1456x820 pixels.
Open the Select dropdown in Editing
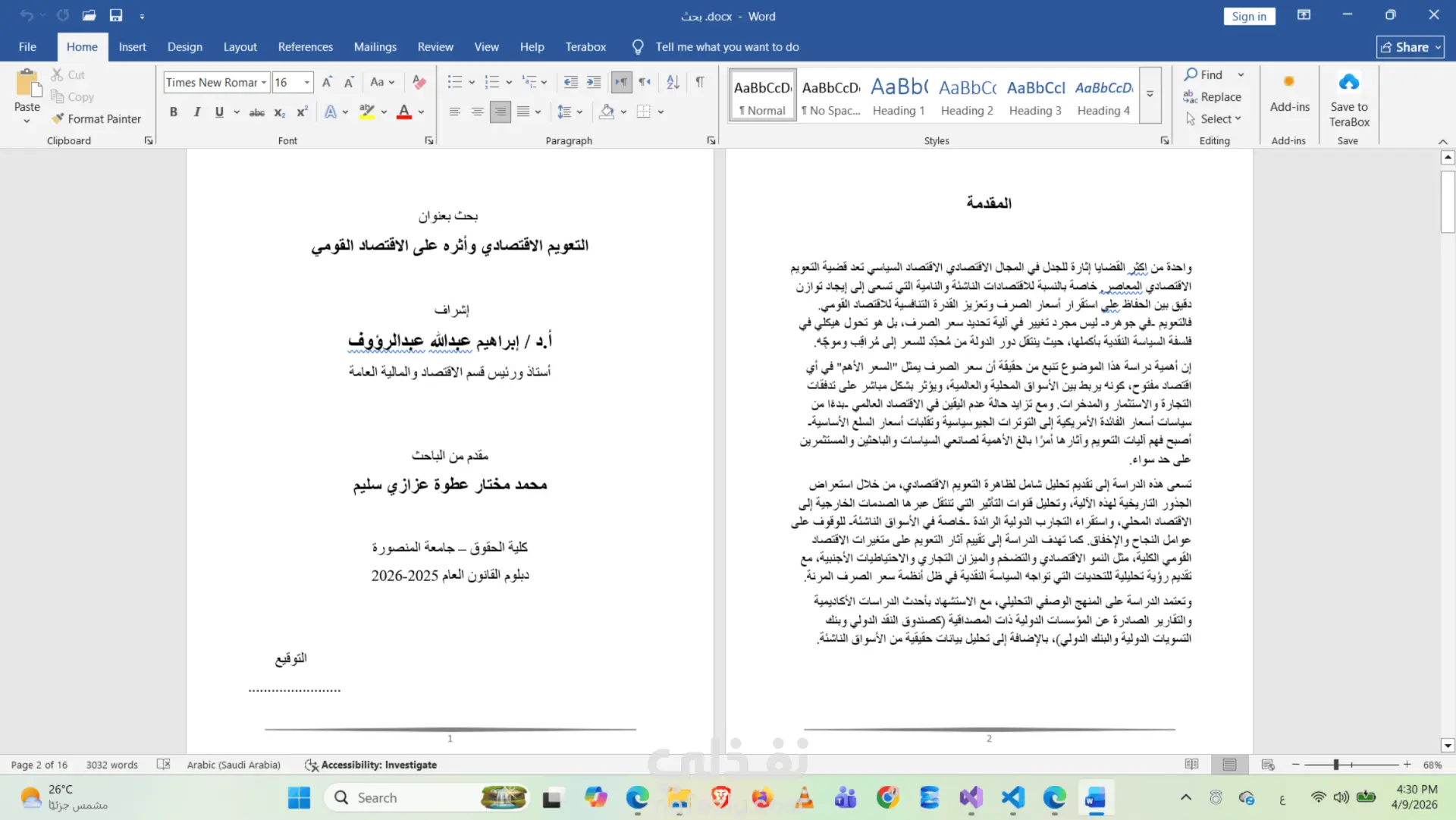pos(1214,119)
